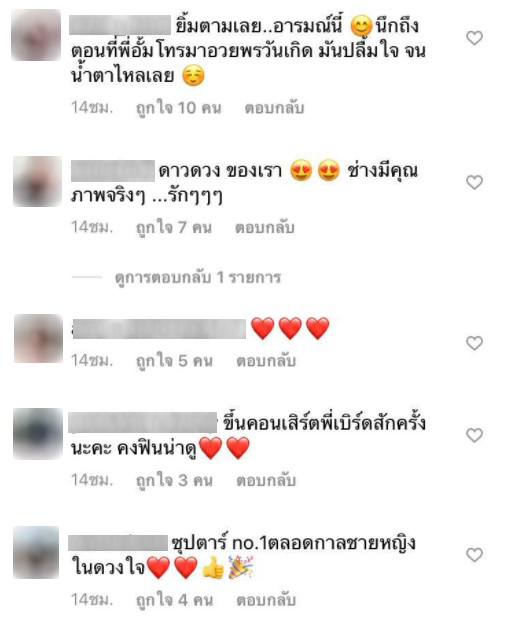Open avatar beside ซุปตาร์ no.1 comment

pos(36,552)
